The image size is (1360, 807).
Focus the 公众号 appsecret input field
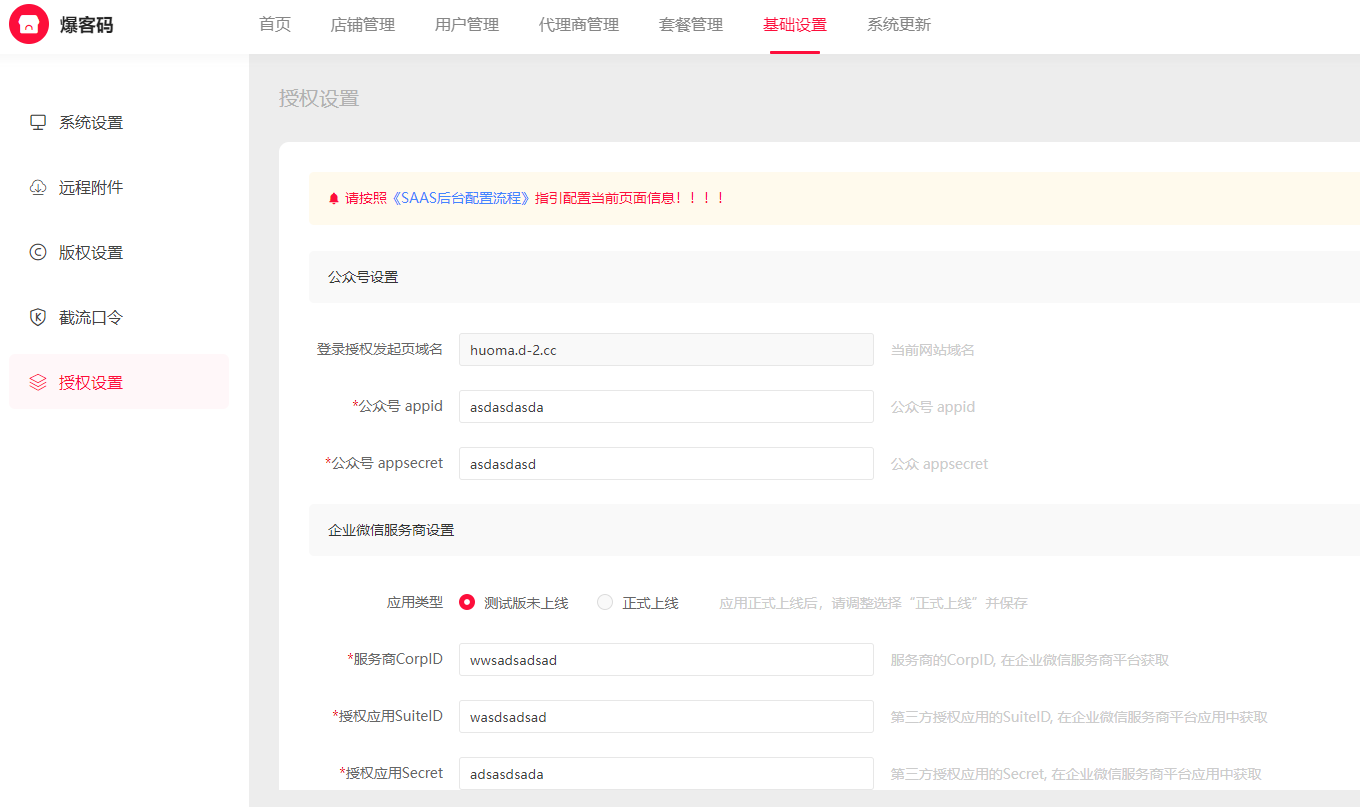pos(666,464)
